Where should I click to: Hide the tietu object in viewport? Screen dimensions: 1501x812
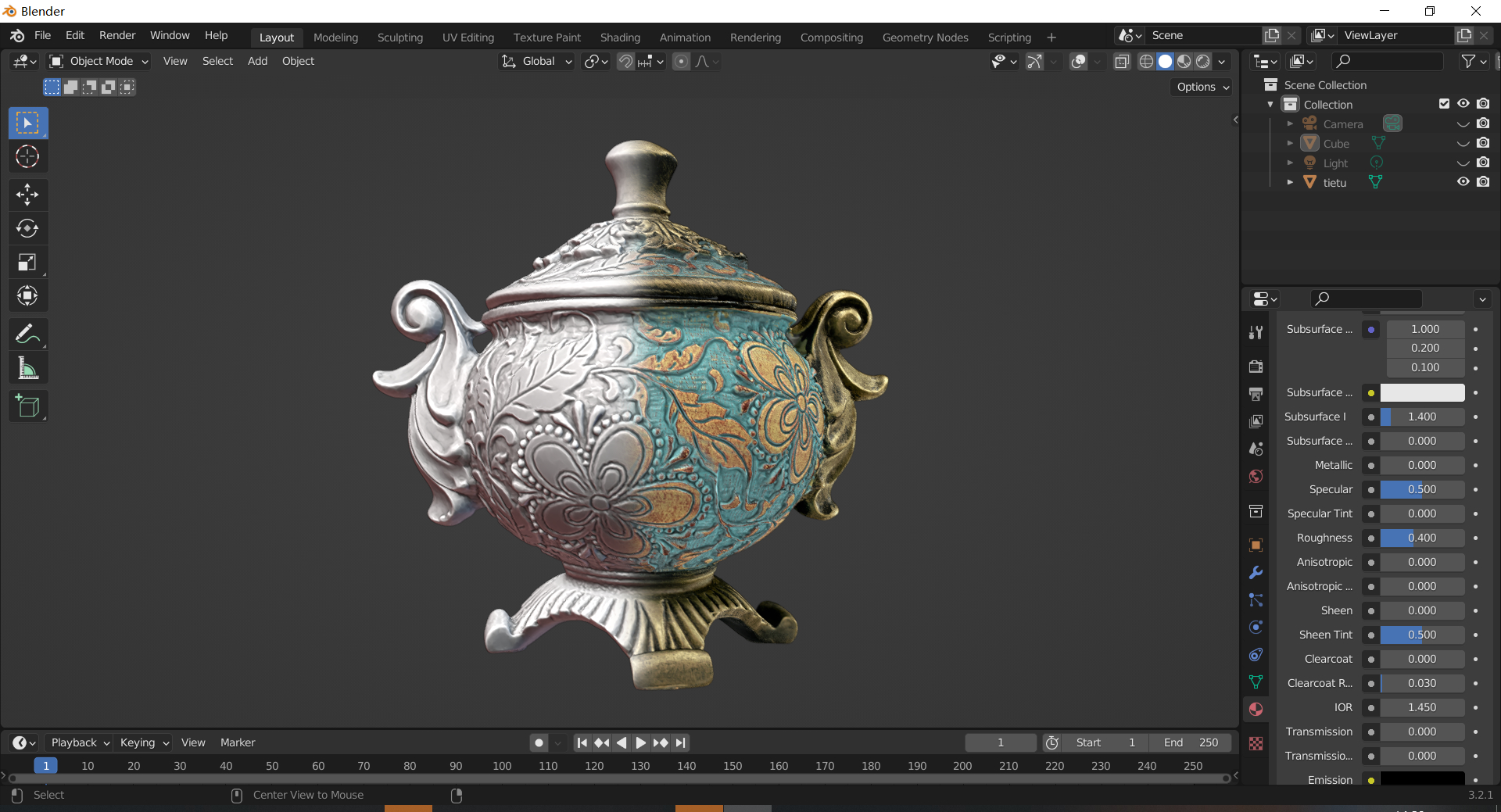[x=1463, y=182]
